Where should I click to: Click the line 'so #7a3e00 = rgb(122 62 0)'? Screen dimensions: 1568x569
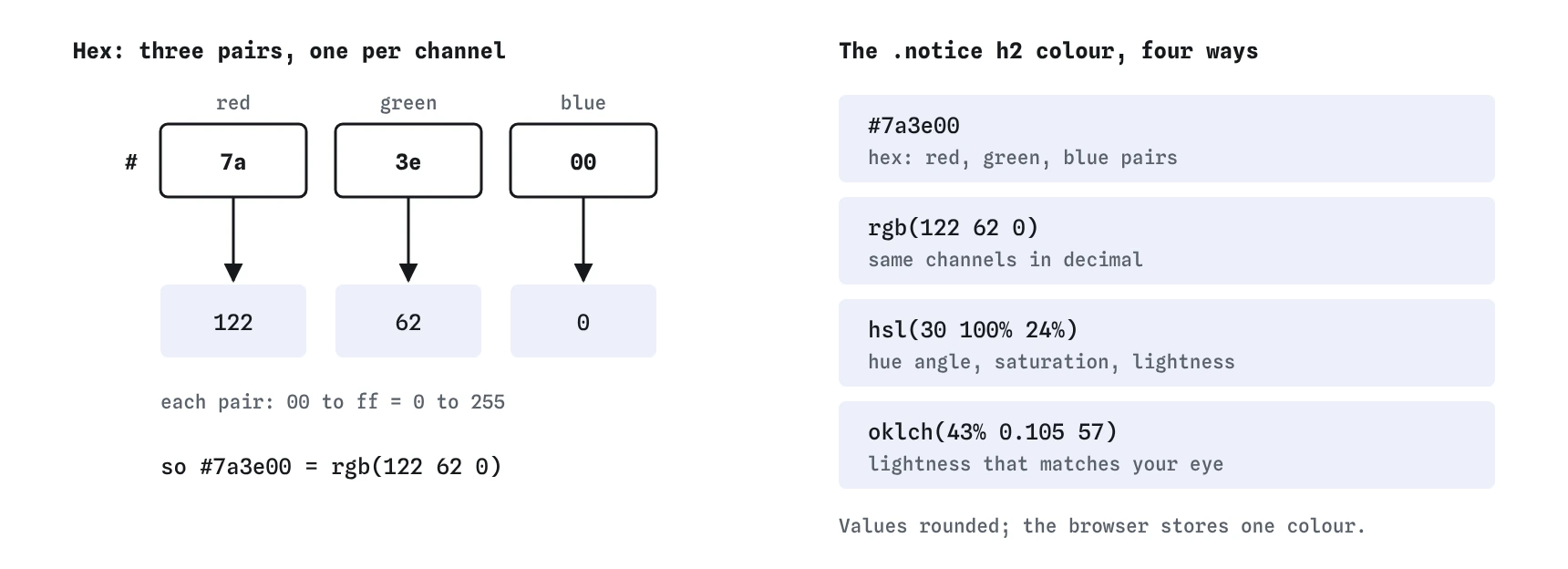point(332,467)
